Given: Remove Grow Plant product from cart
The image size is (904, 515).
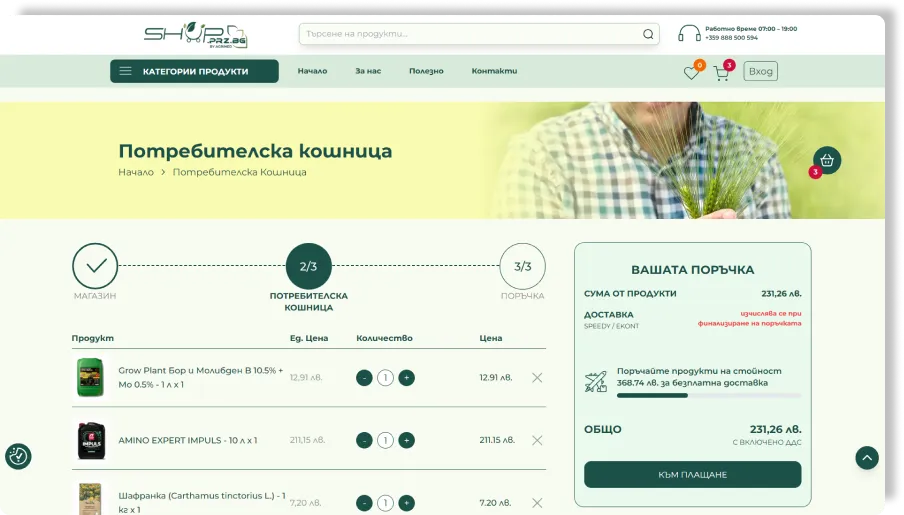Looking at the screenshot, I should click(537, 378).
